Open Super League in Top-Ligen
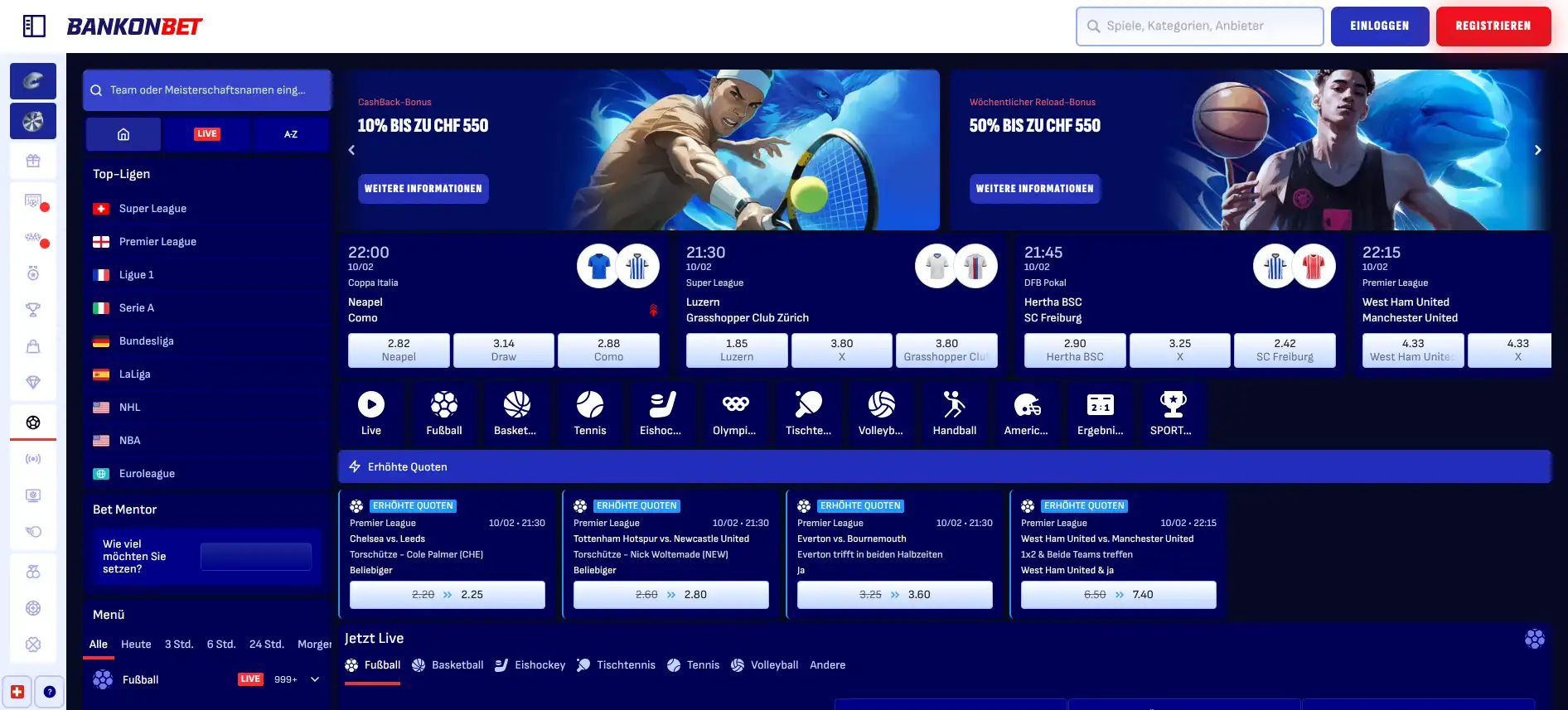The image size is (1568, 710). click(207, 209)
